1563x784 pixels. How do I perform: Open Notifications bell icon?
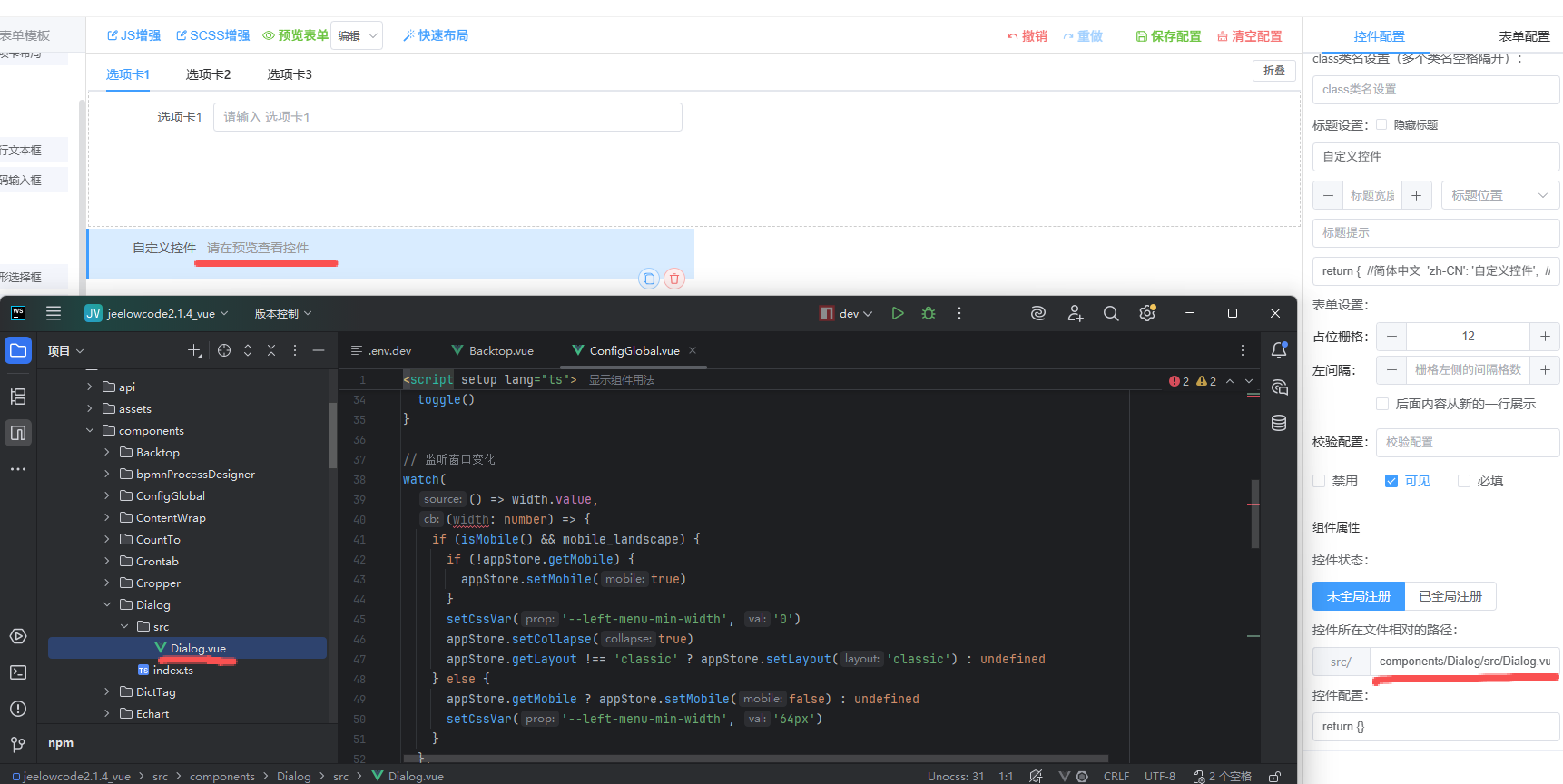(x=1279, y=350)
